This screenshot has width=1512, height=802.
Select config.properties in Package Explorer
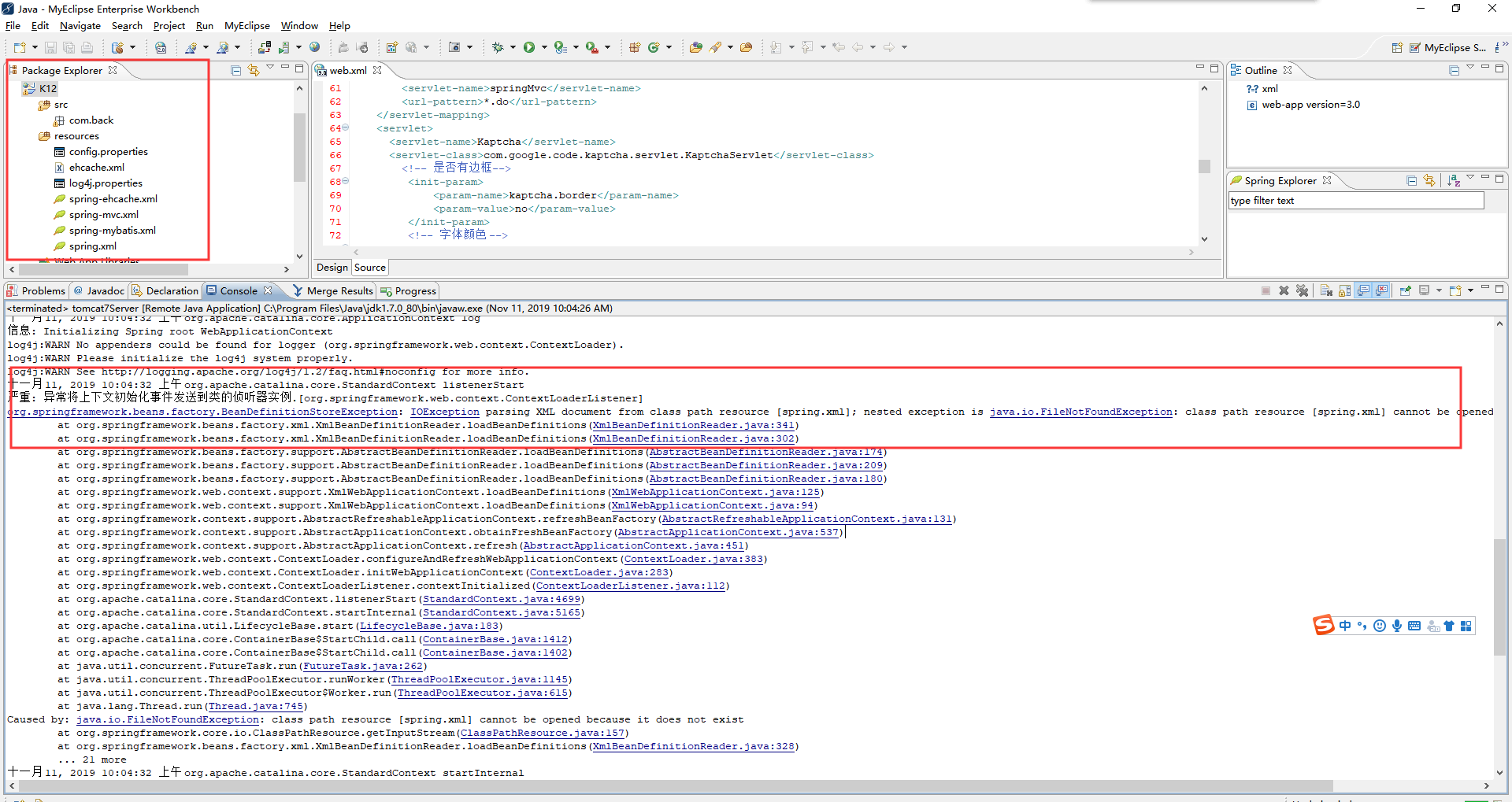click(x=108, y=152)
